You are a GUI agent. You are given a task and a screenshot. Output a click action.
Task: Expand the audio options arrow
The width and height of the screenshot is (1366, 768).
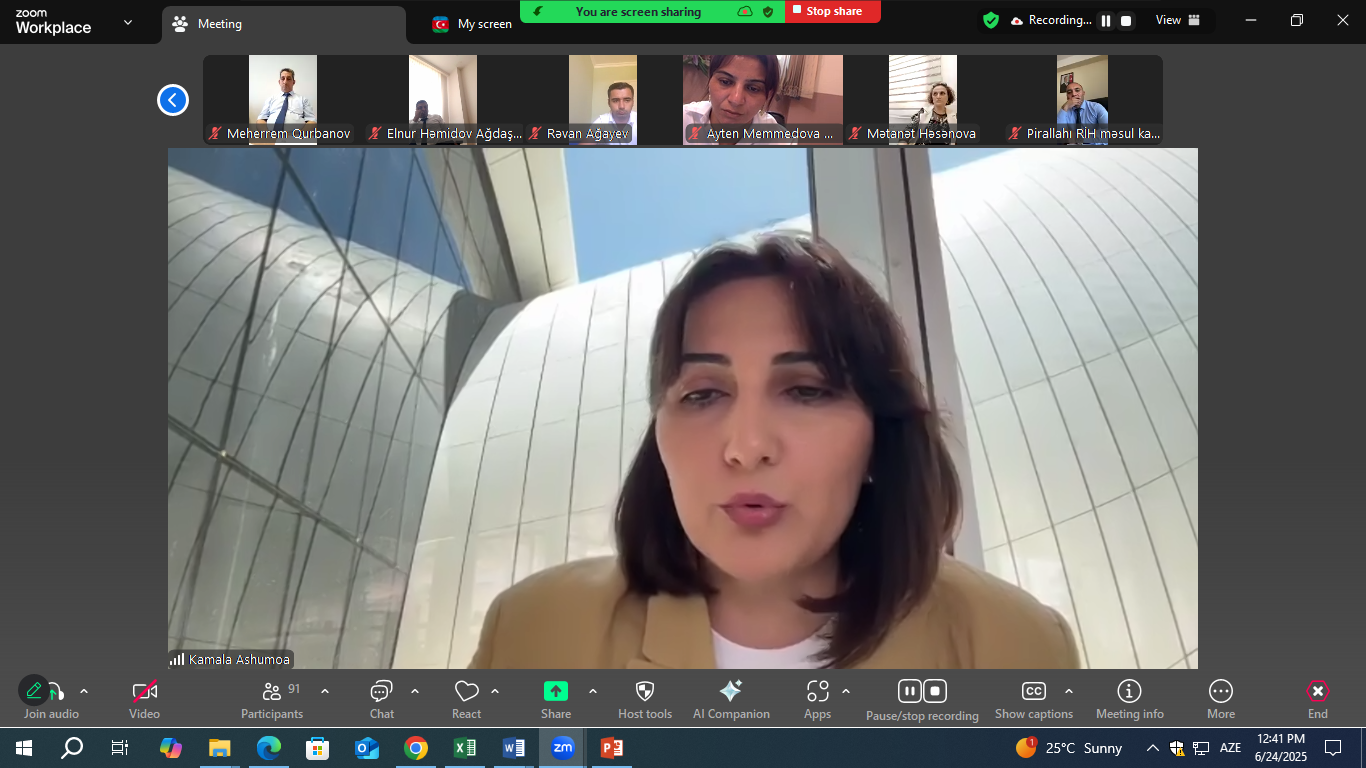click(84, 691)
